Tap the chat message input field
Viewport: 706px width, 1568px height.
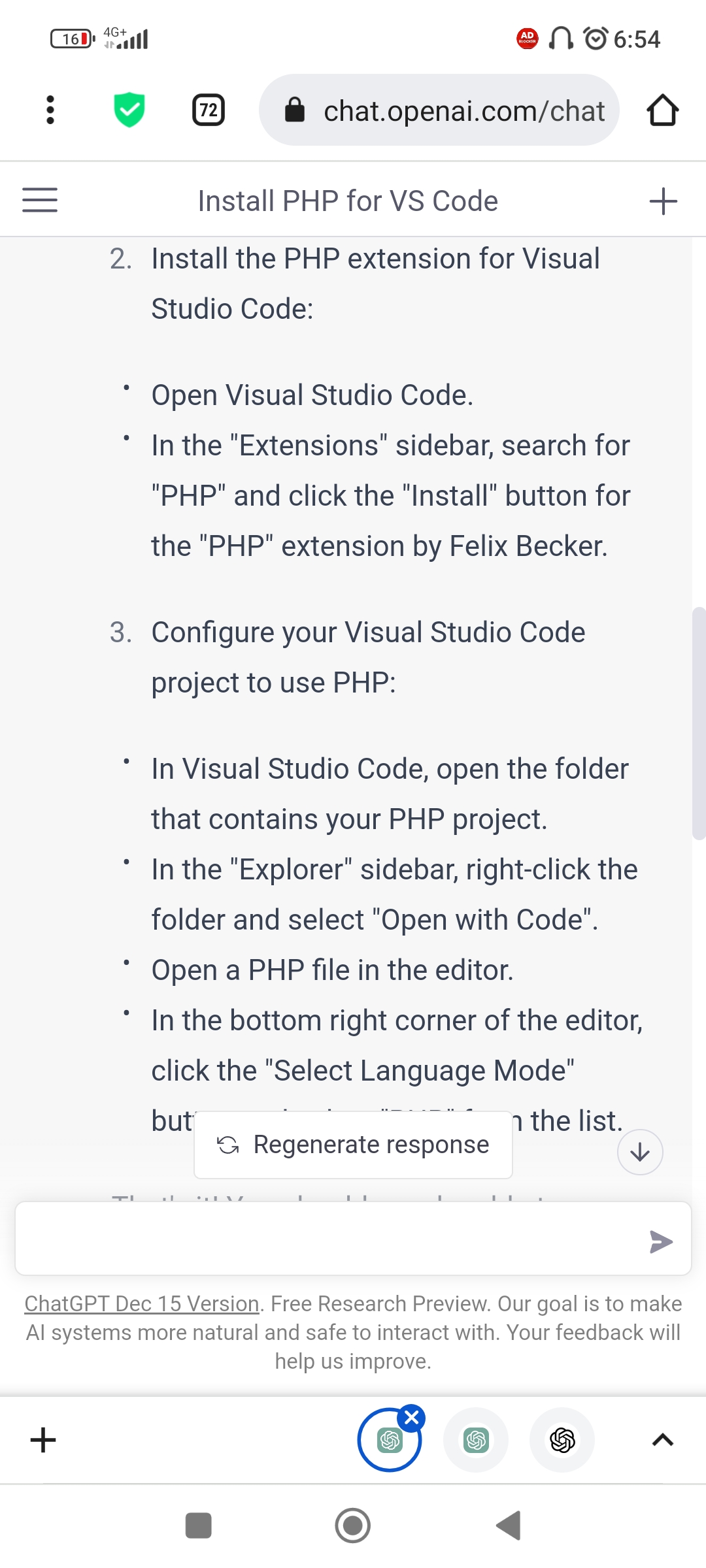click(327, 1239)
